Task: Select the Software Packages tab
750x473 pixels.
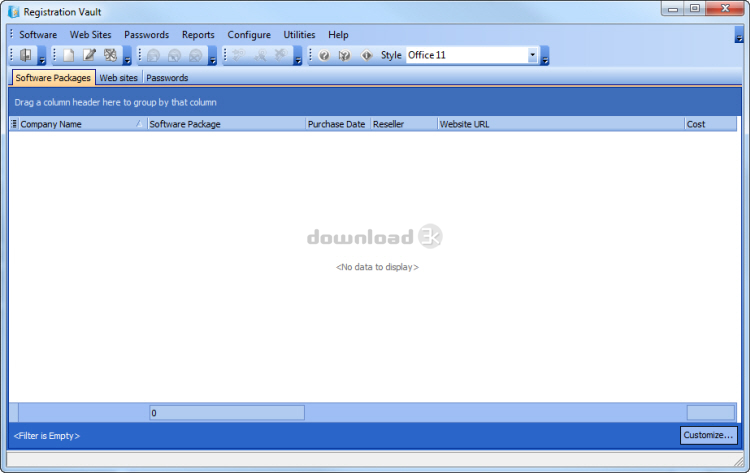Action: click(53, 77)
